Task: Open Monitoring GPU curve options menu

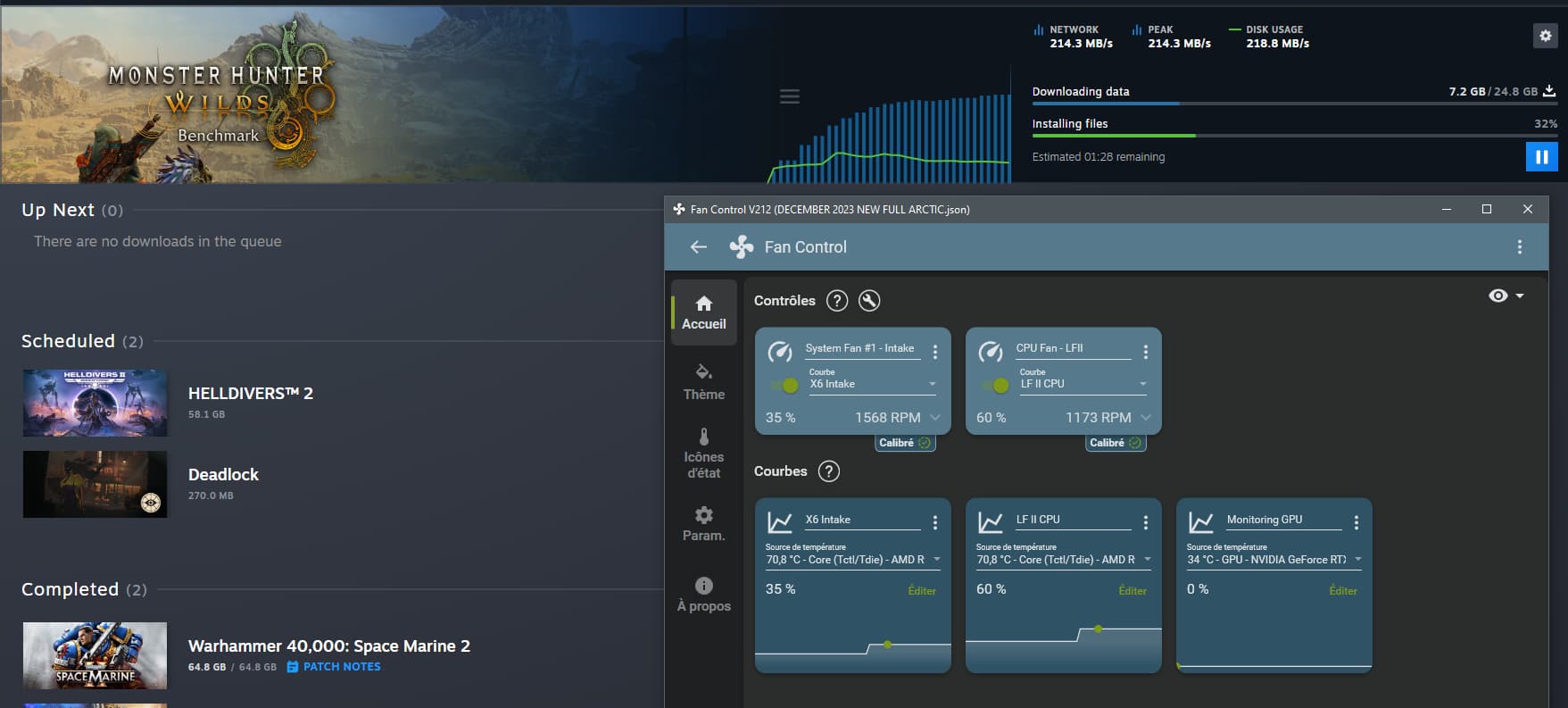Action: [x=1356, y=522]
